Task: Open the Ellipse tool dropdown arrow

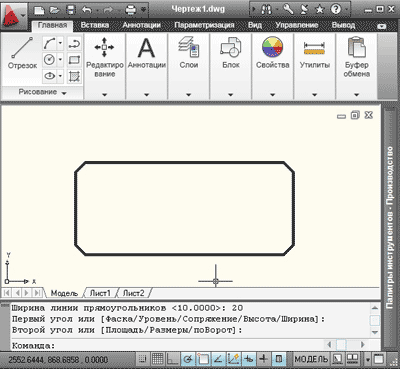Action: click(x=60, y=76)
